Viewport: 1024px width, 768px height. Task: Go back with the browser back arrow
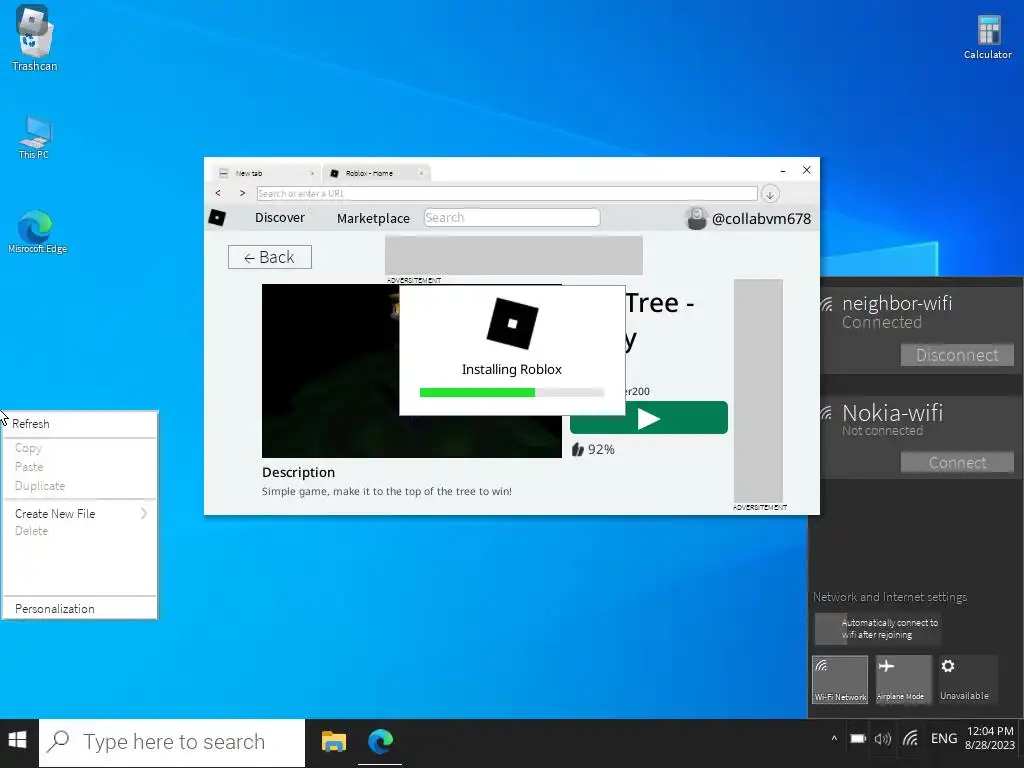coord(218,193)
